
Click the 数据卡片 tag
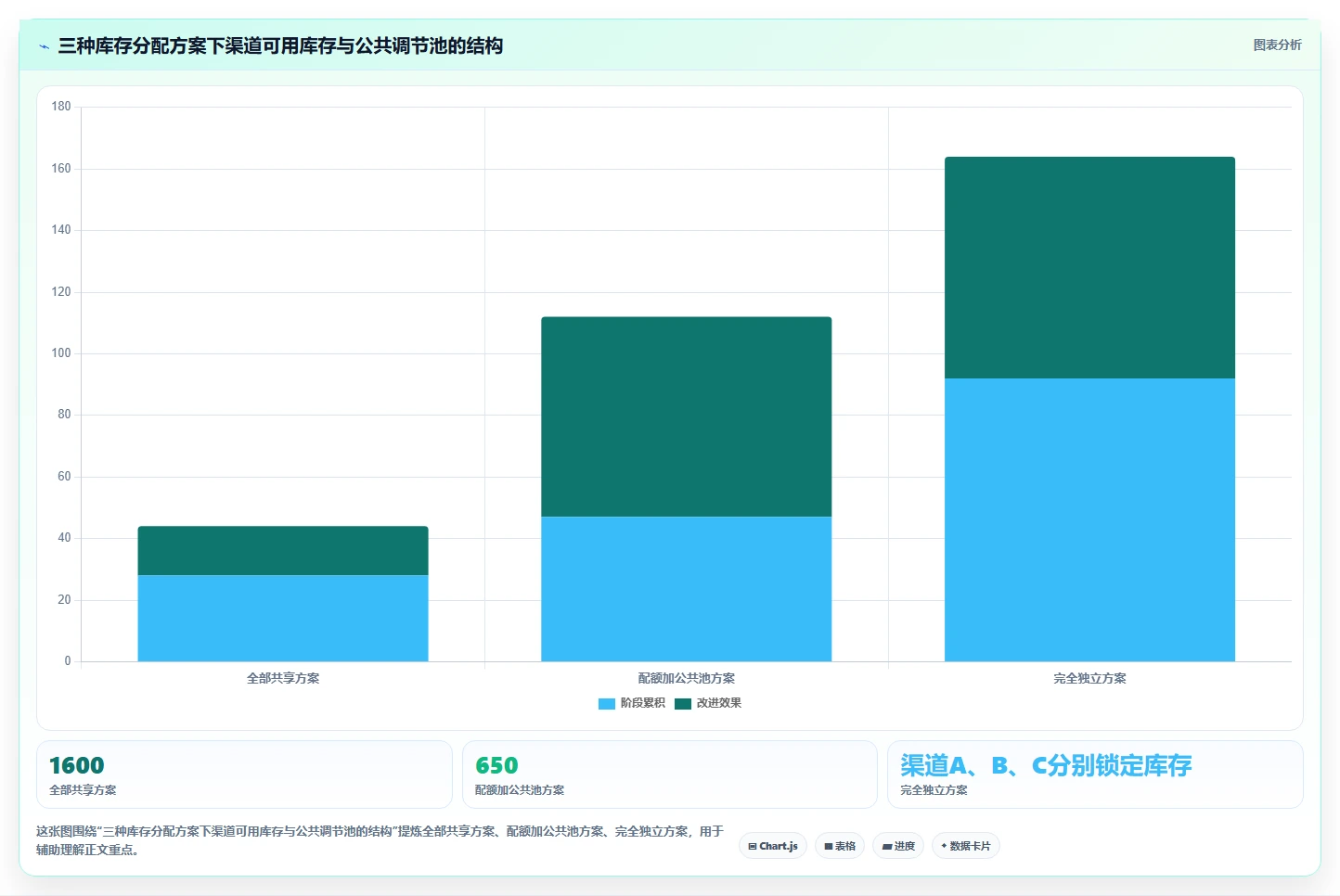pyautogui.click(x=966, y=846)
